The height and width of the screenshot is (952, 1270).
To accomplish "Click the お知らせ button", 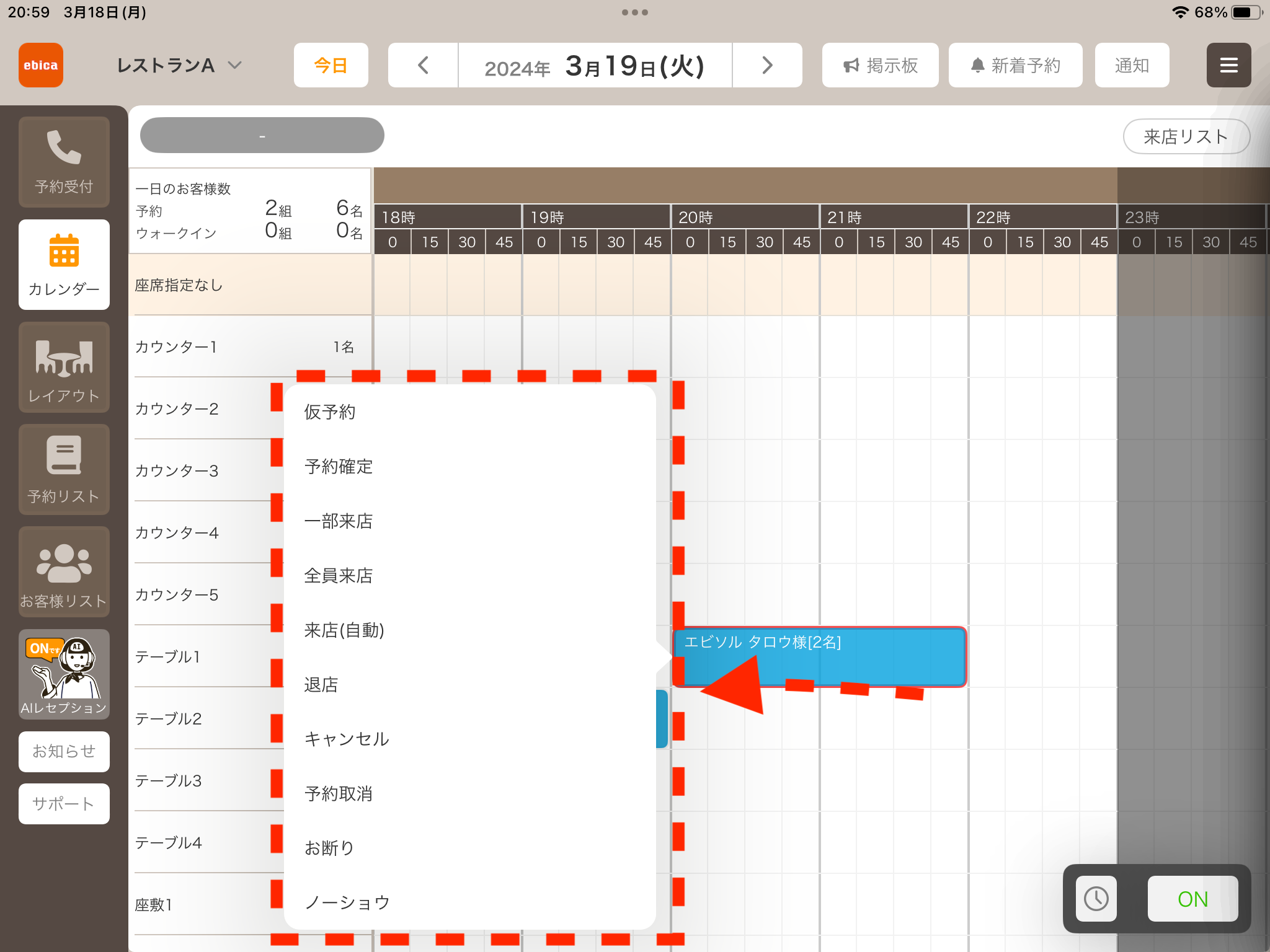I will 64,751.
